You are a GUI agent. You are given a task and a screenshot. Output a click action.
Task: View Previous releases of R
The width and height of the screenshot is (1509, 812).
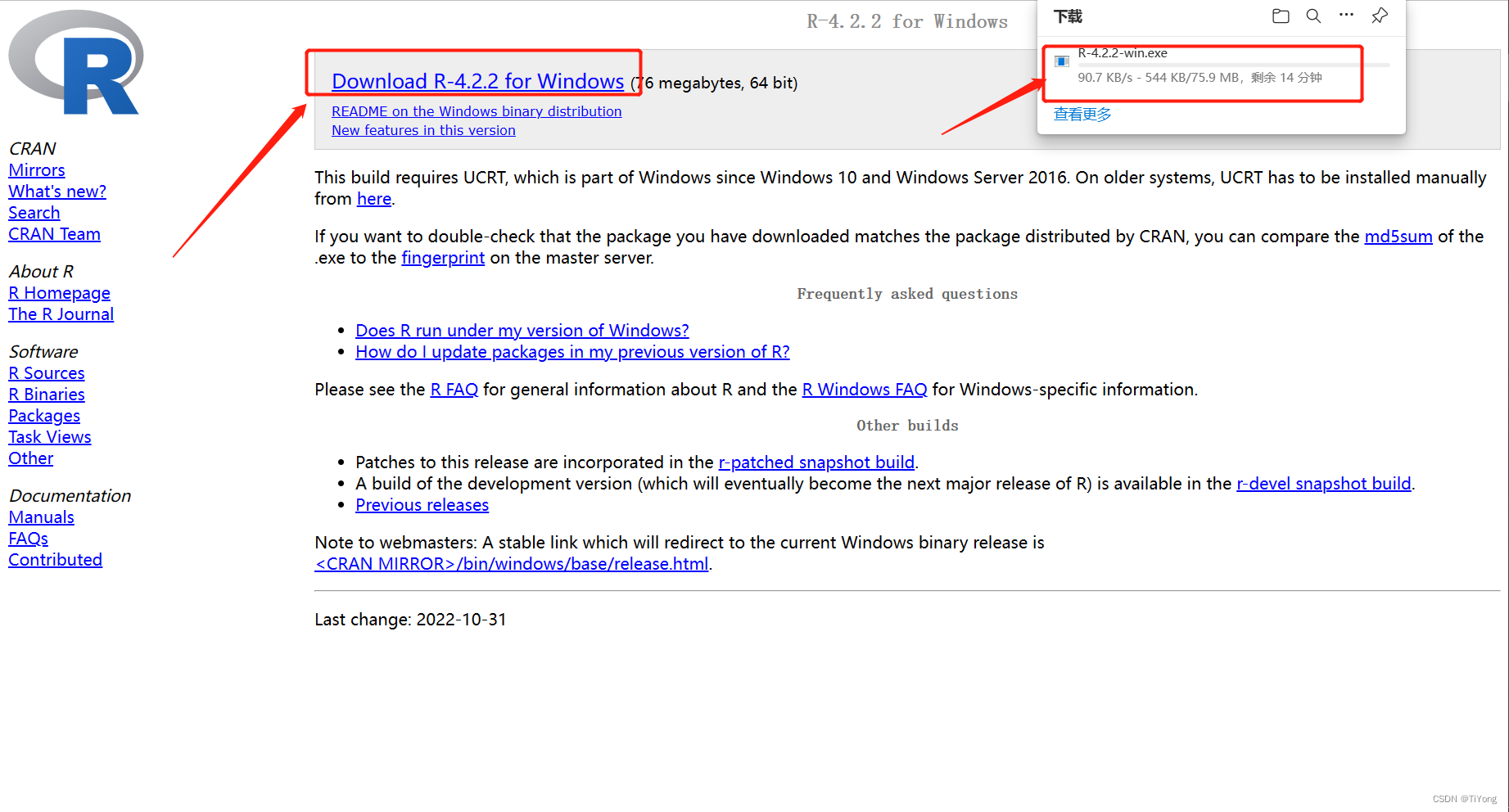[422, 504]
